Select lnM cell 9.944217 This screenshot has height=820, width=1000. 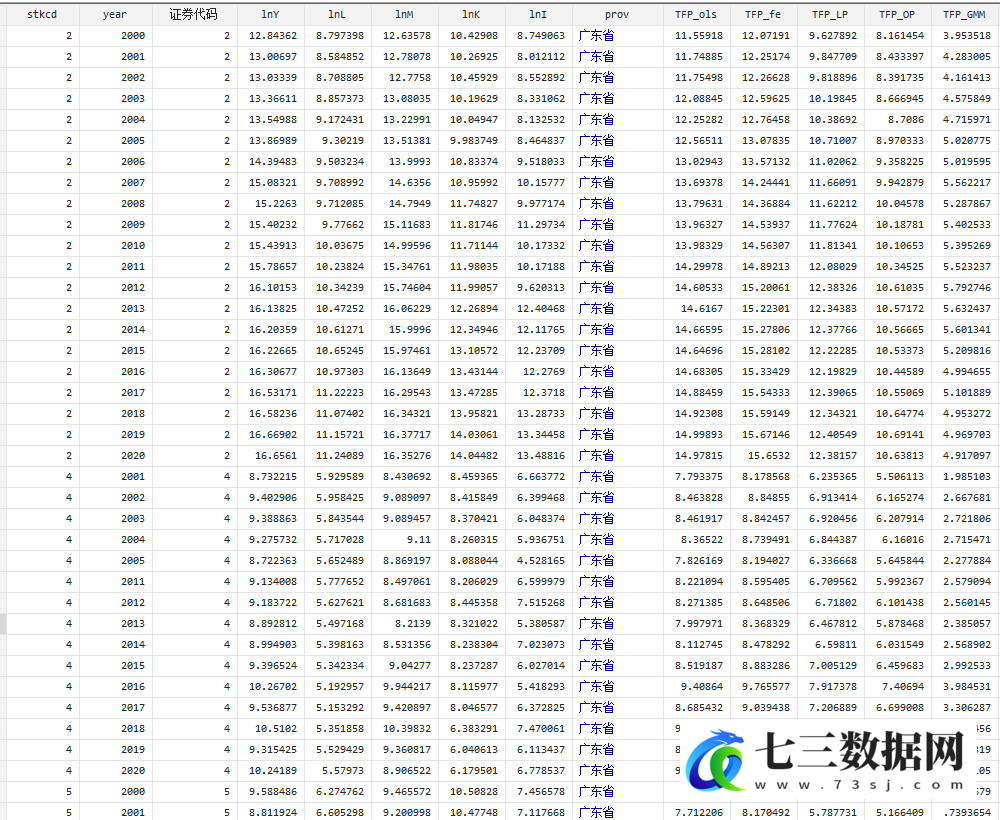tap(404, 687)
